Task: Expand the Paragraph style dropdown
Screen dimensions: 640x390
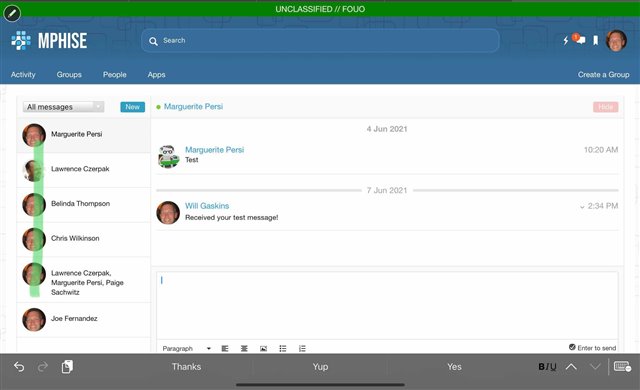Action: click(187, 348)
